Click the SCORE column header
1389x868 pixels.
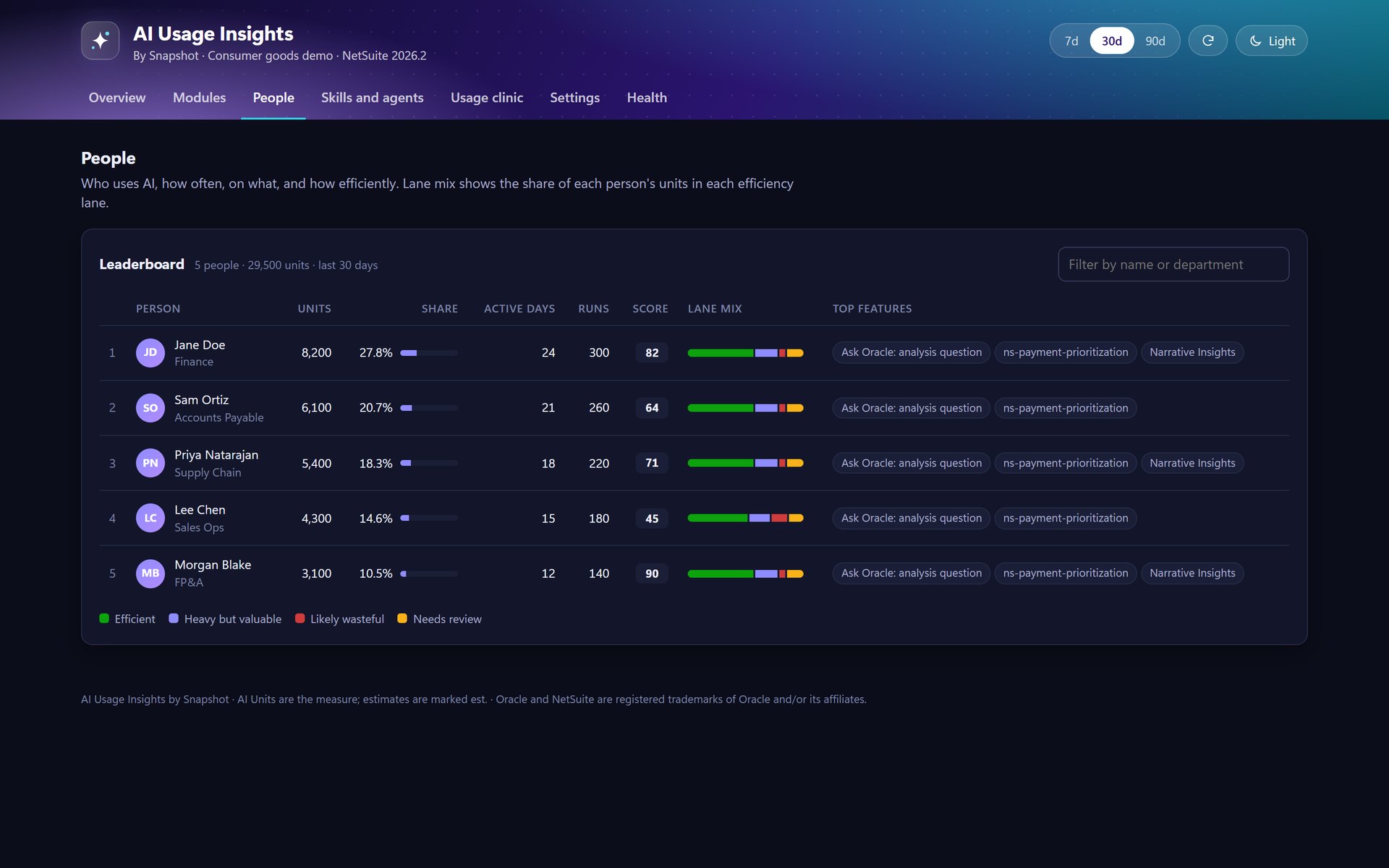(x=650, y=308)
